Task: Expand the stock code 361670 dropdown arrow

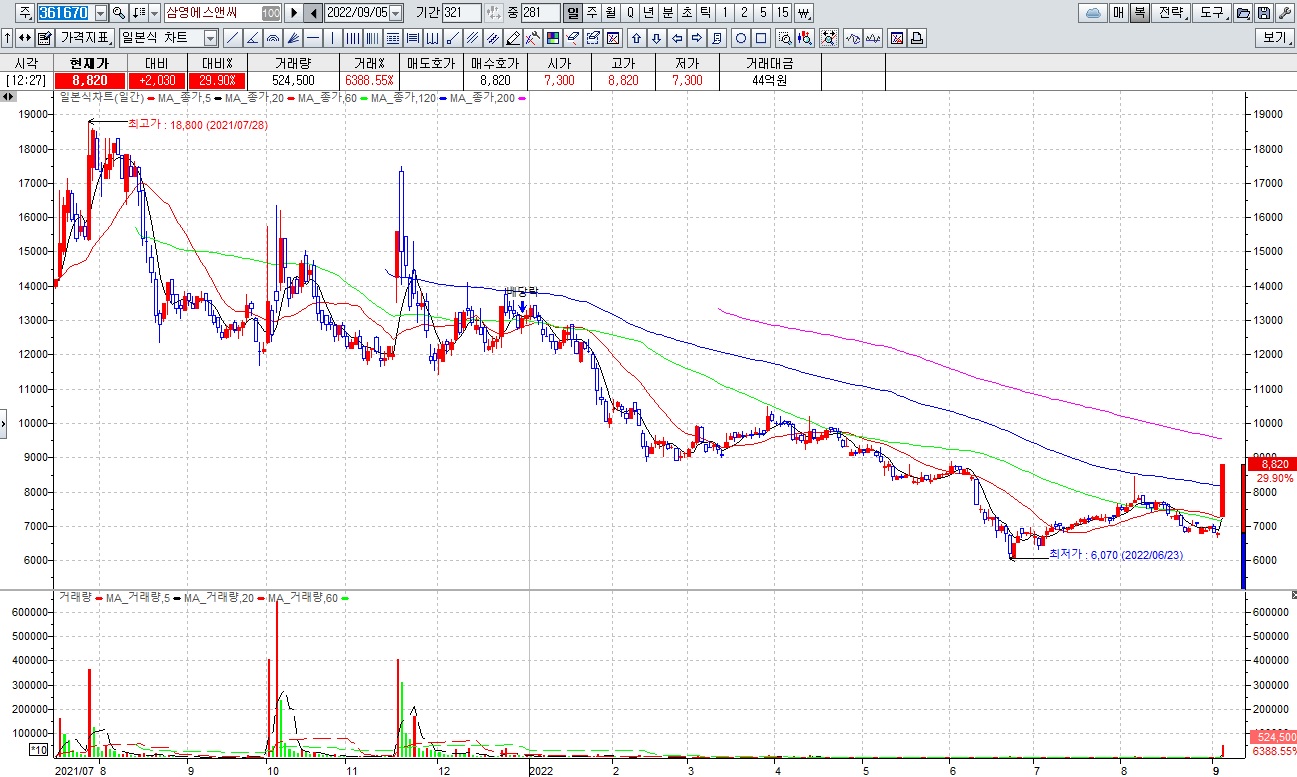Action: click(x=100, y=13)
